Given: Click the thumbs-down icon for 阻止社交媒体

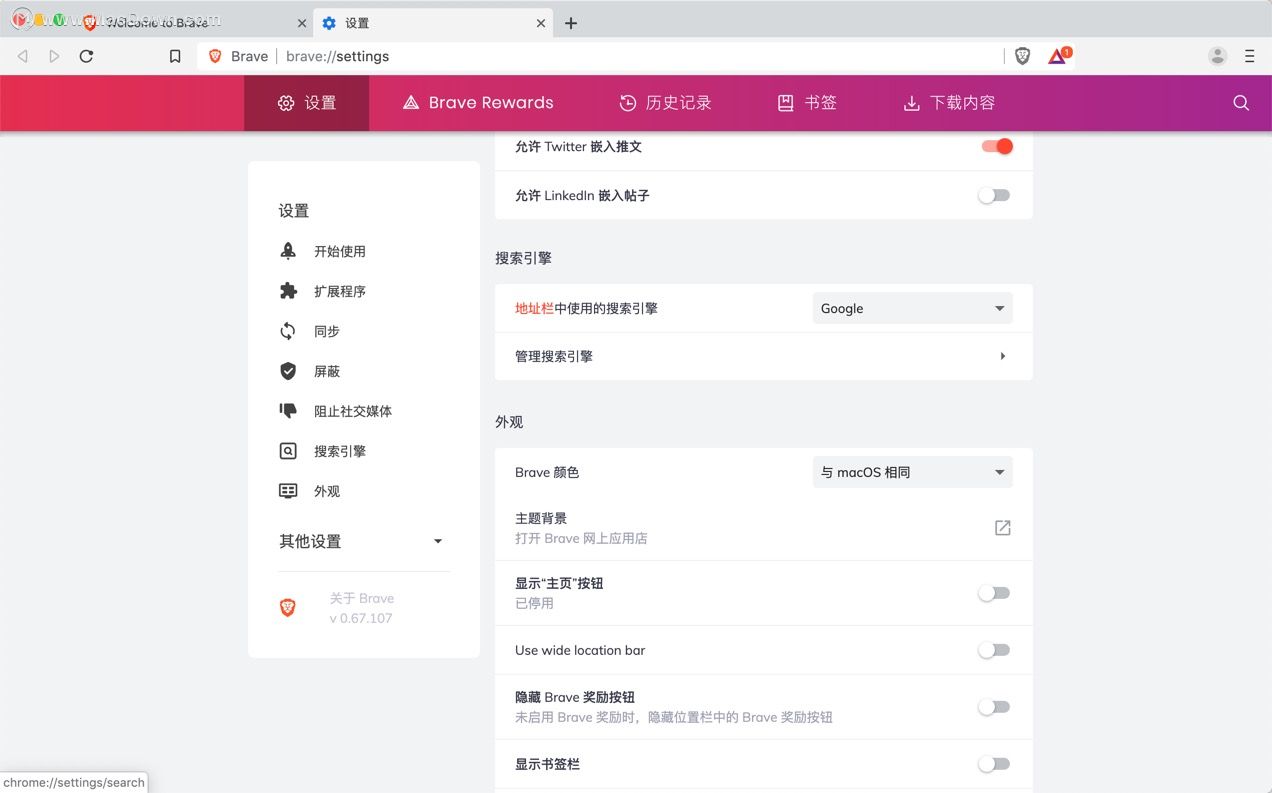Looking at the screenshot, I should point(288,411).
